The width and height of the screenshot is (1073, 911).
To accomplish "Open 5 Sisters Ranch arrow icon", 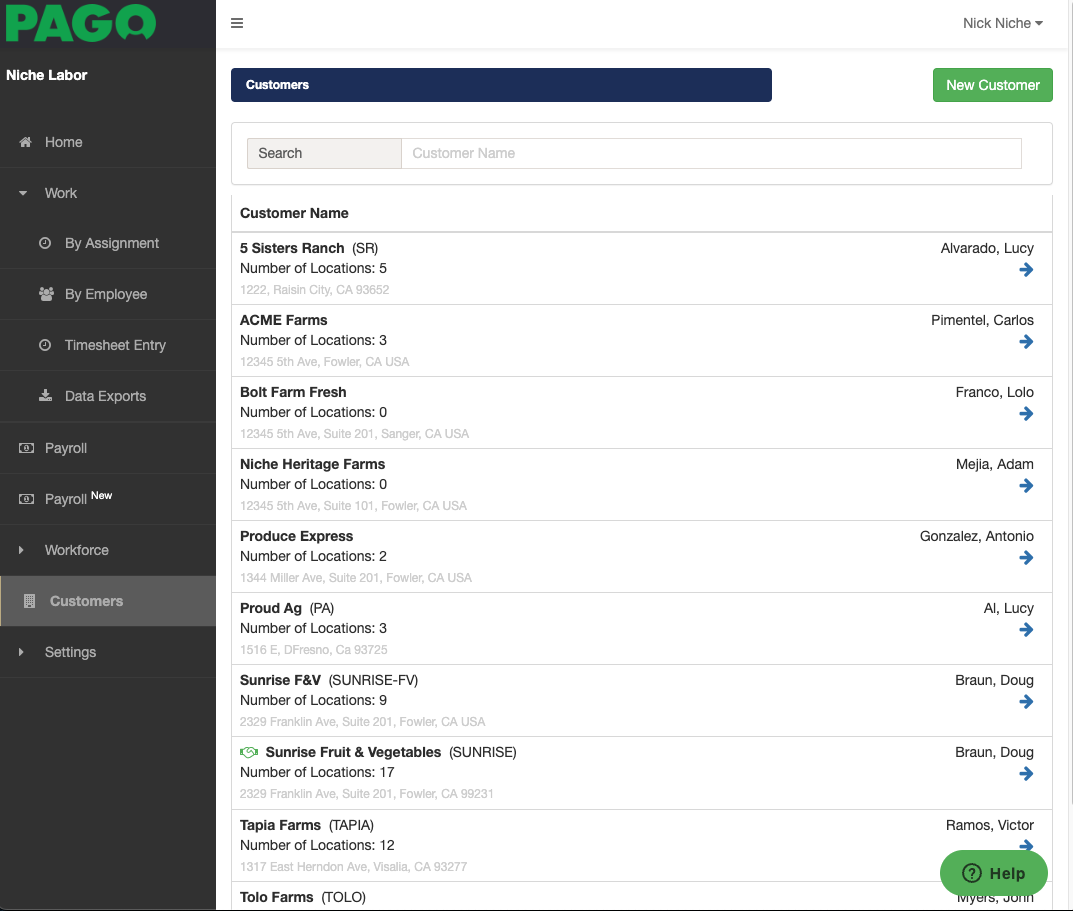I will pyautogui.click(x=1026, y=270).
